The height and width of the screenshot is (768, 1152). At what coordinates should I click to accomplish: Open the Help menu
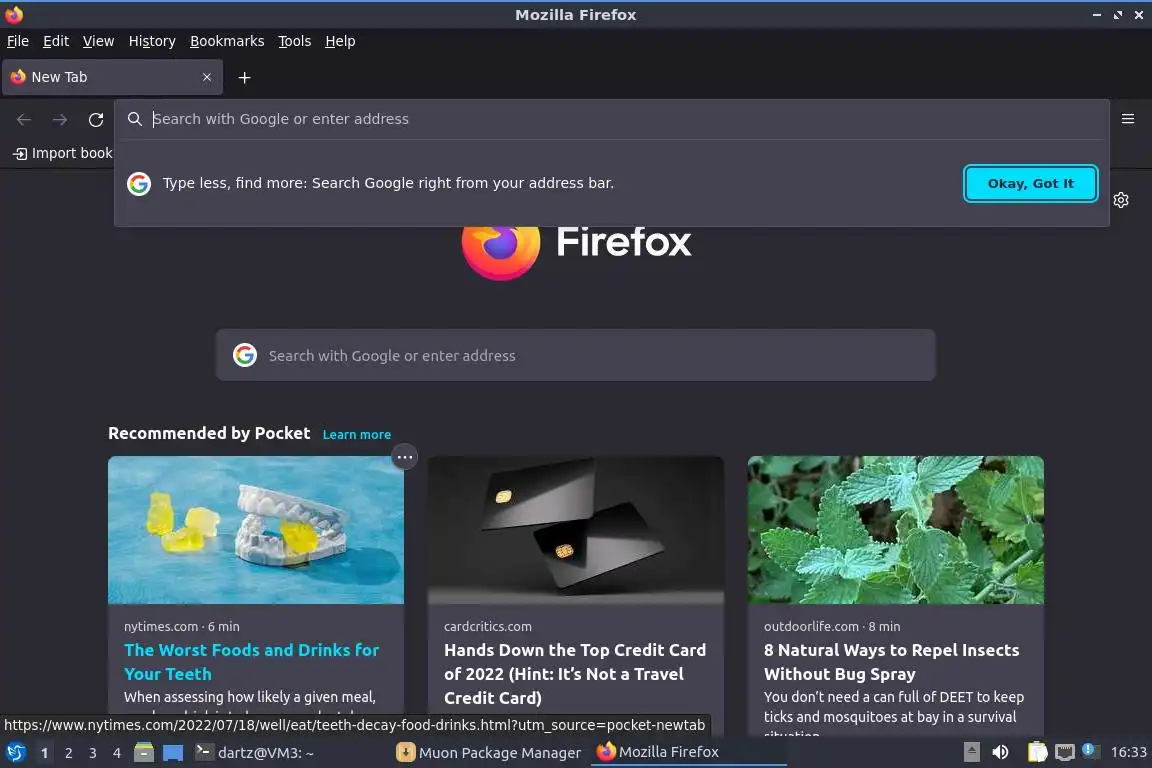[x=340, y=41]
